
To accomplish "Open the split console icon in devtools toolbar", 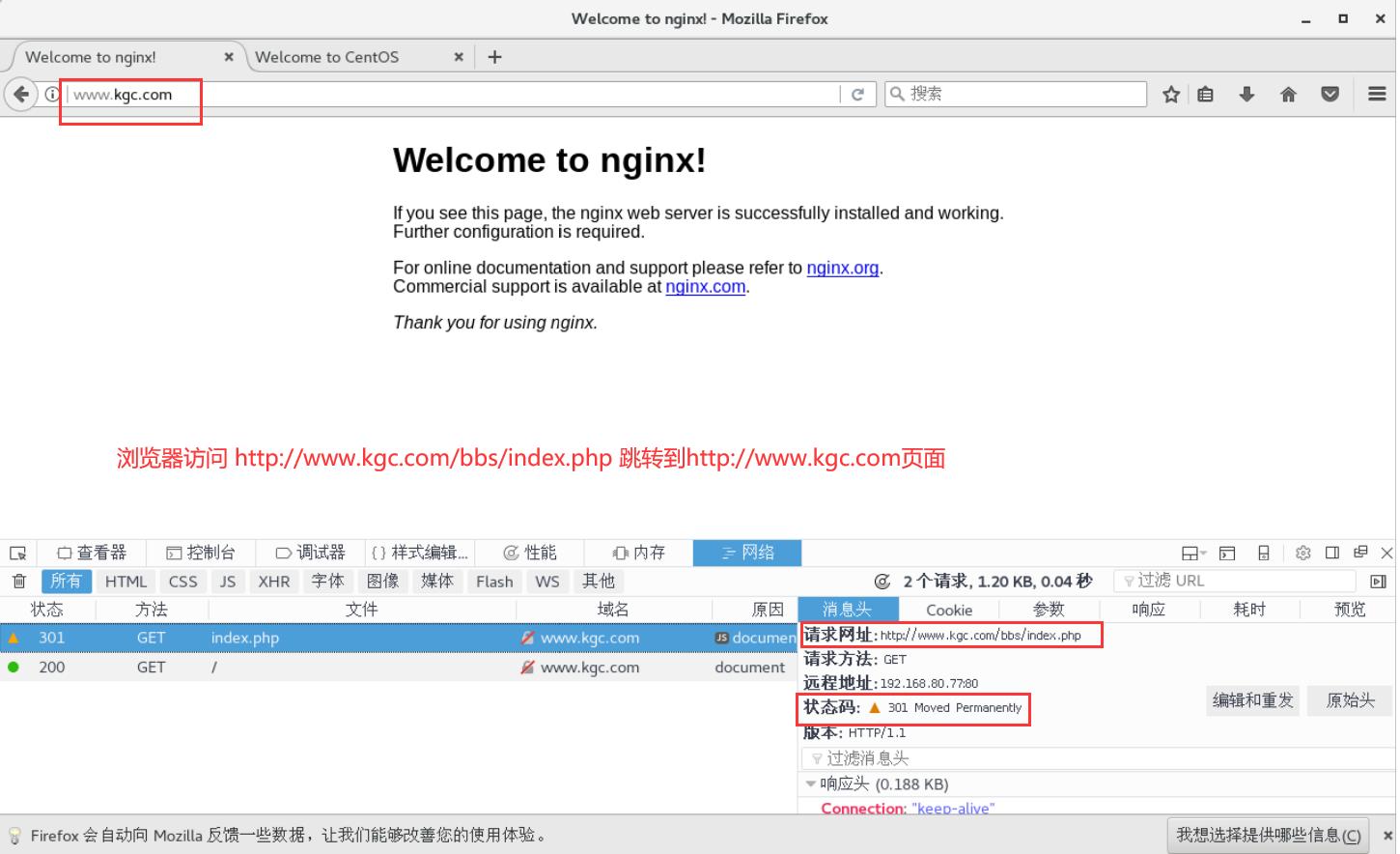I will click(x=1227, y=553).
